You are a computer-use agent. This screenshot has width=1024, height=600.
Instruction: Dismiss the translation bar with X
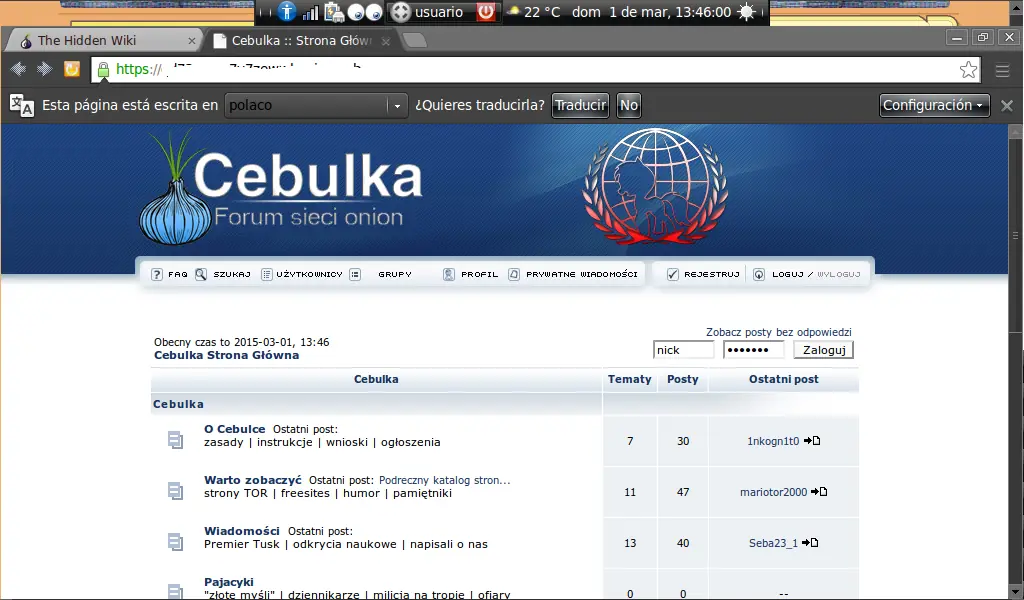pos(1007,106)
